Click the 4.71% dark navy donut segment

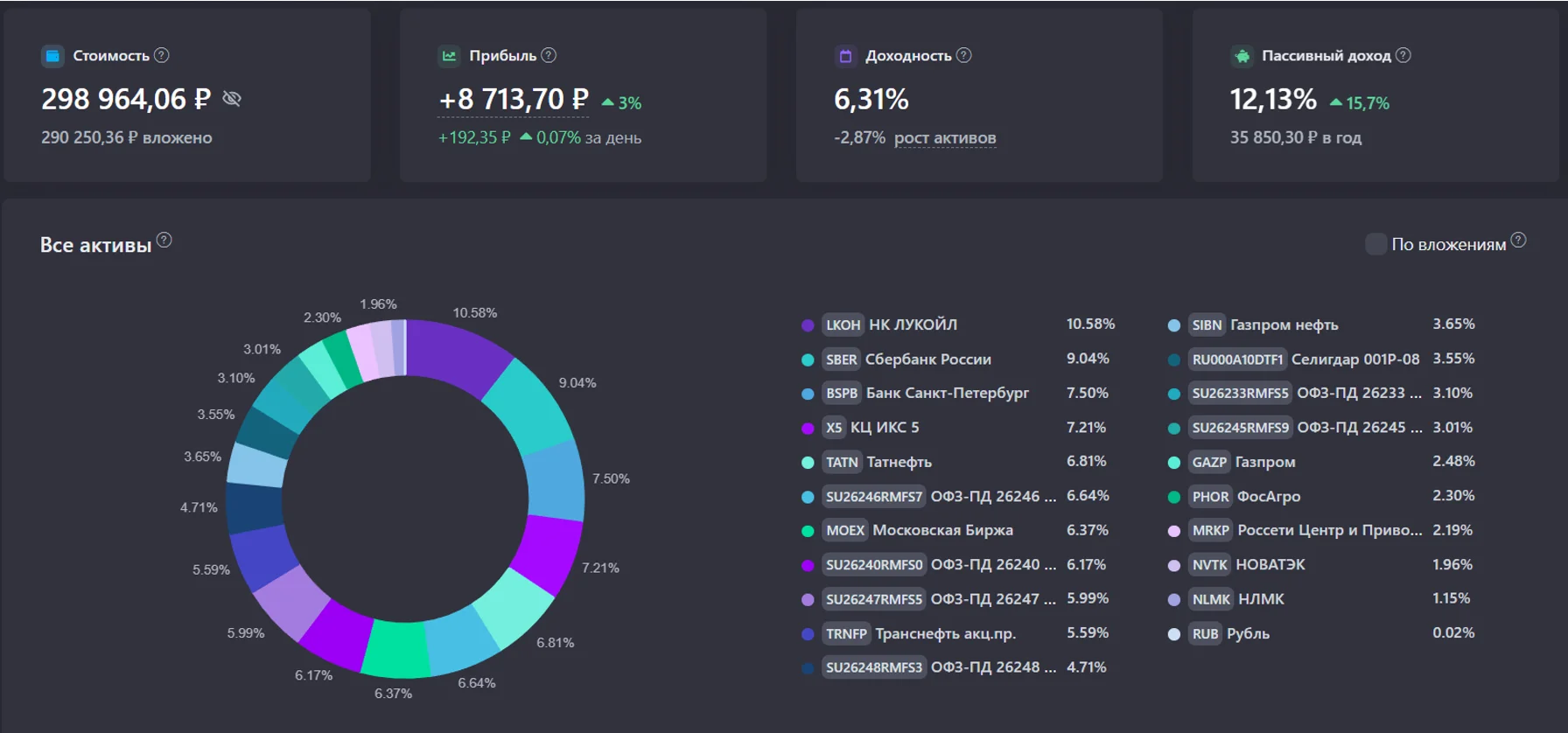tap(255, 508)
